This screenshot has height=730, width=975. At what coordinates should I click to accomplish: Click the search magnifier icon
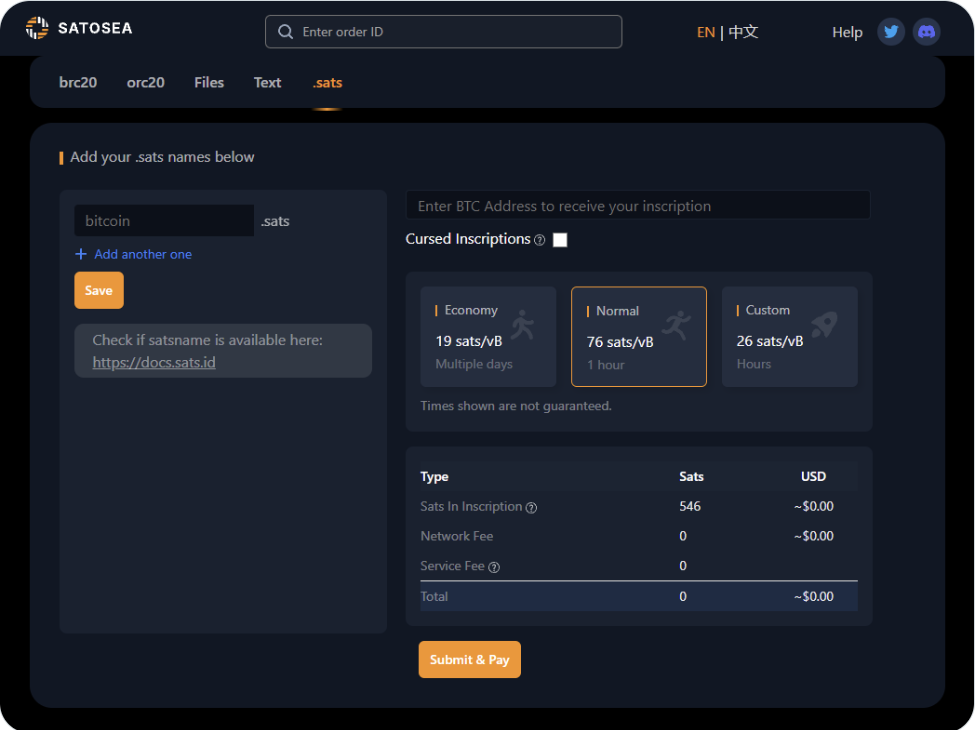286,32
